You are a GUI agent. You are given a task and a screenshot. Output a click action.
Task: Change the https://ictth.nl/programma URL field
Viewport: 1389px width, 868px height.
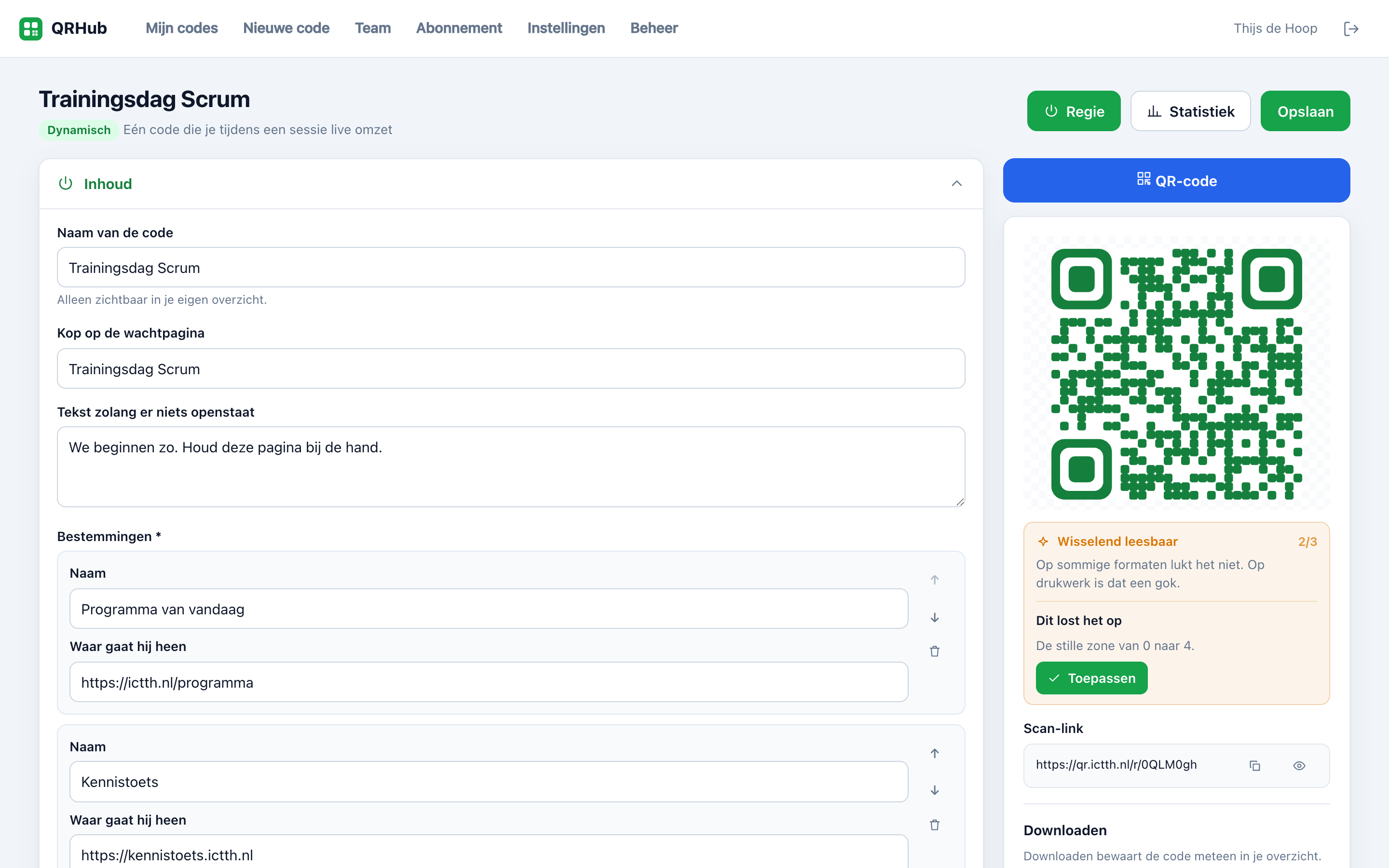click(x=489, y=682)
